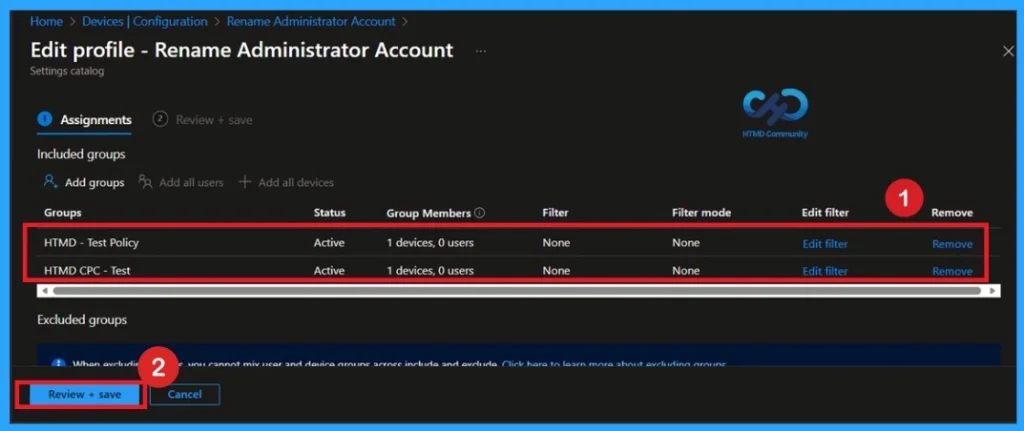Click the horizontal scrollbar track
This screenshot has height=431, width=1024.
click(x=518, y=291)
